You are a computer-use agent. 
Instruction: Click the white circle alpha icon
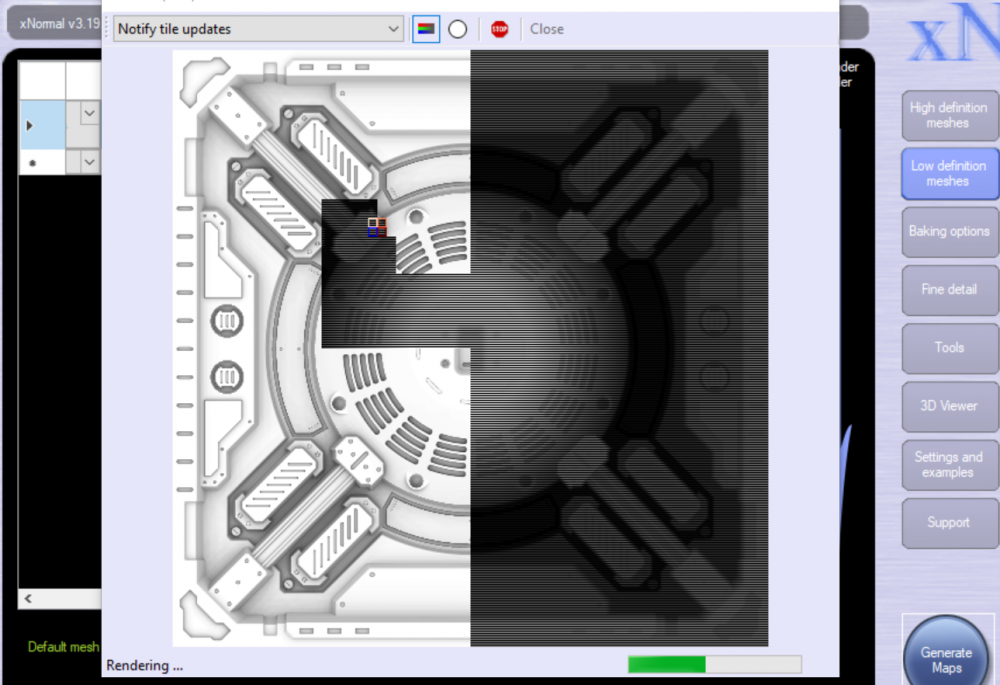click(458, 29)
